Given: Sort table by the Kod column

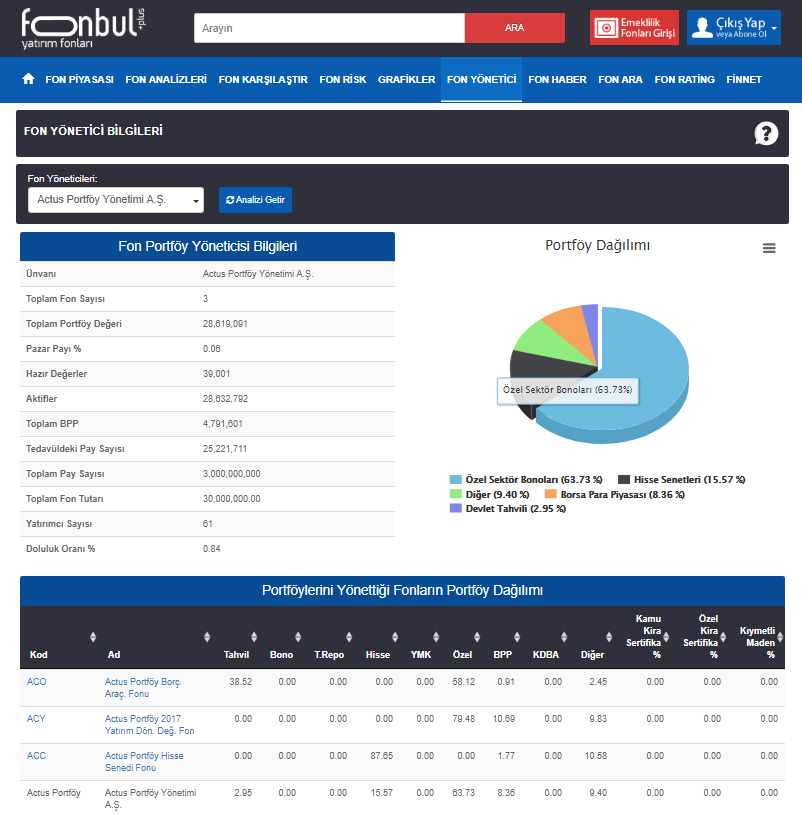Looking at the screenshot, I should click(93, 637).
